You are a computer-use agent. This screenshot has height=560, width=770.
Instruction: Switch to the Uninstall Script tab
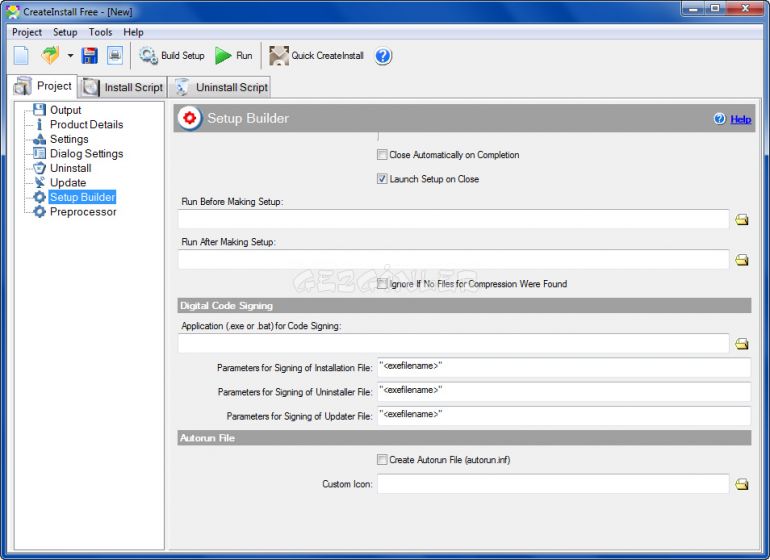pyautogui.click(x=221, y=87)
